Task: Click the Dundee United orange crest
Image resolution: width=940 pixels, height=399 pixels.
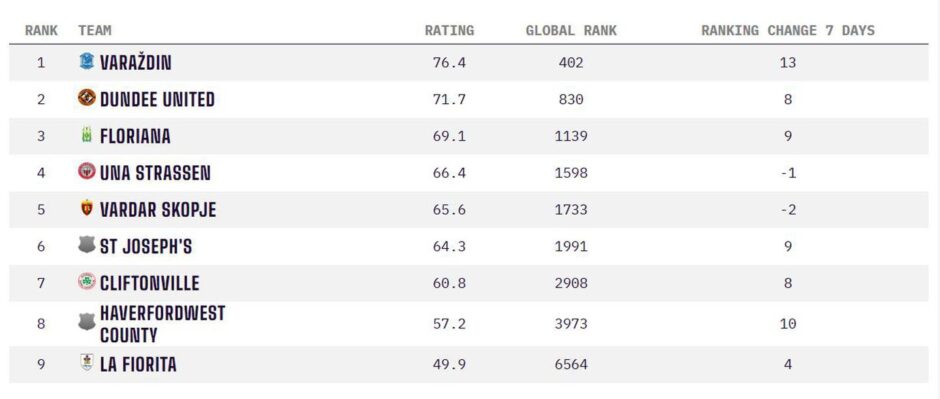Action: tap(87, 98)
